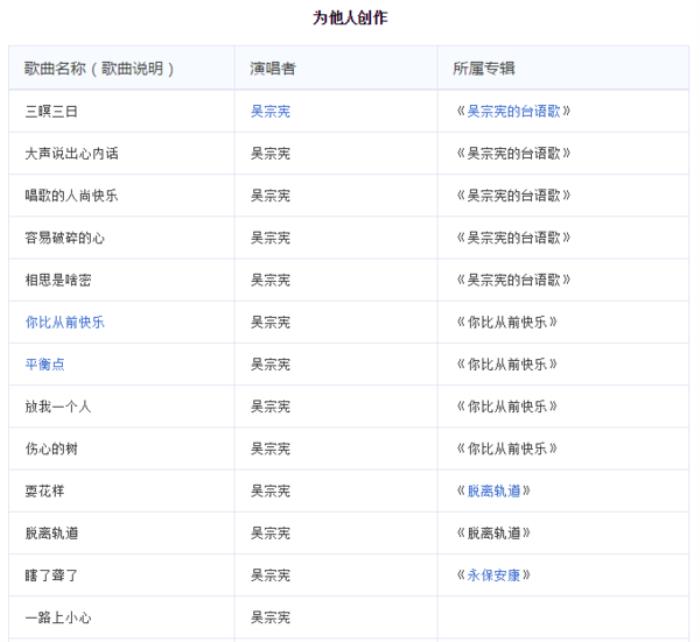The width and height of the screenshot is (700, 642).
Task: Select the song name 瞎了聋了
Action: (x=51, y=575)
